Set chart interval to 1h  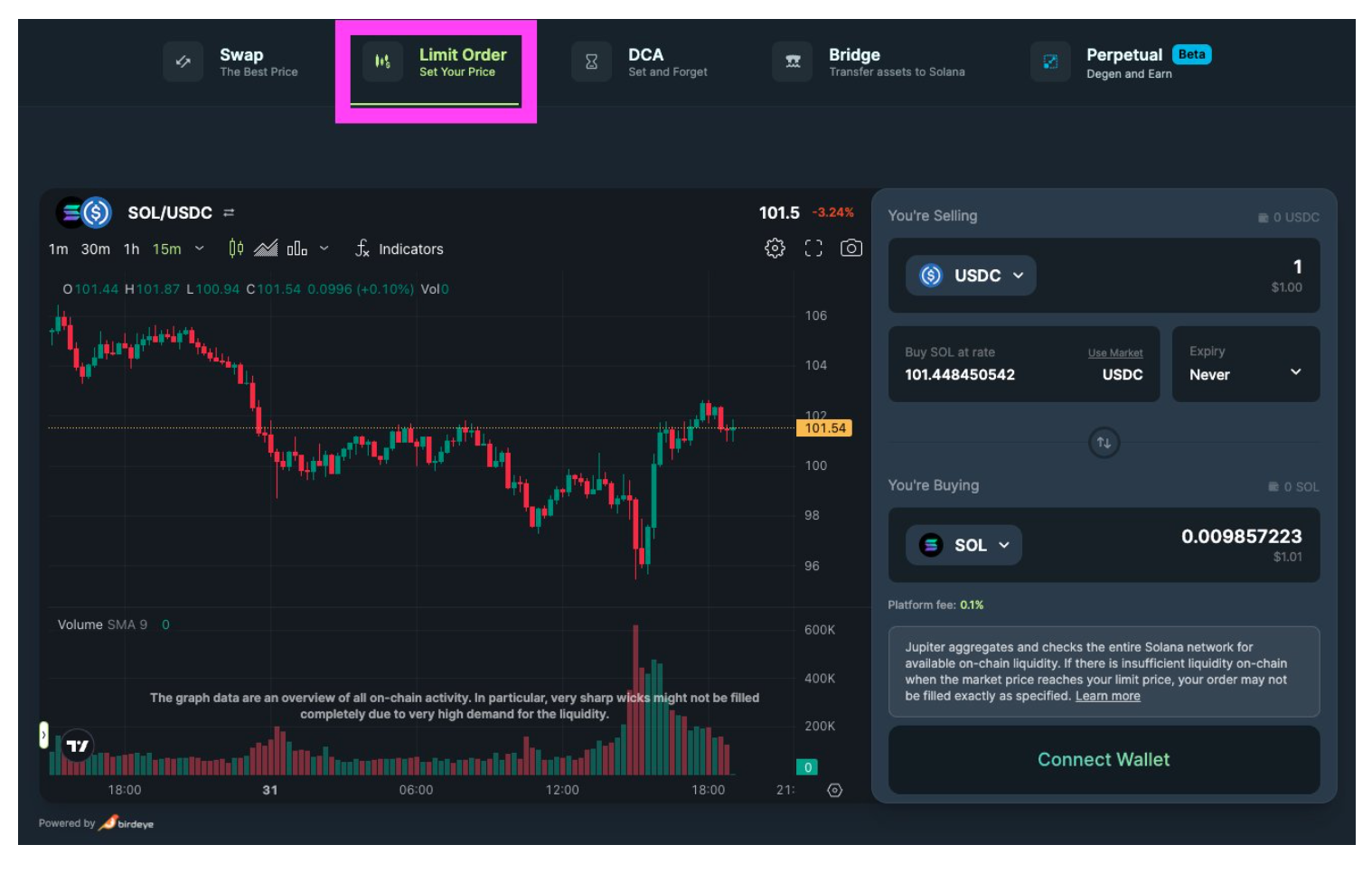[131, 249]
